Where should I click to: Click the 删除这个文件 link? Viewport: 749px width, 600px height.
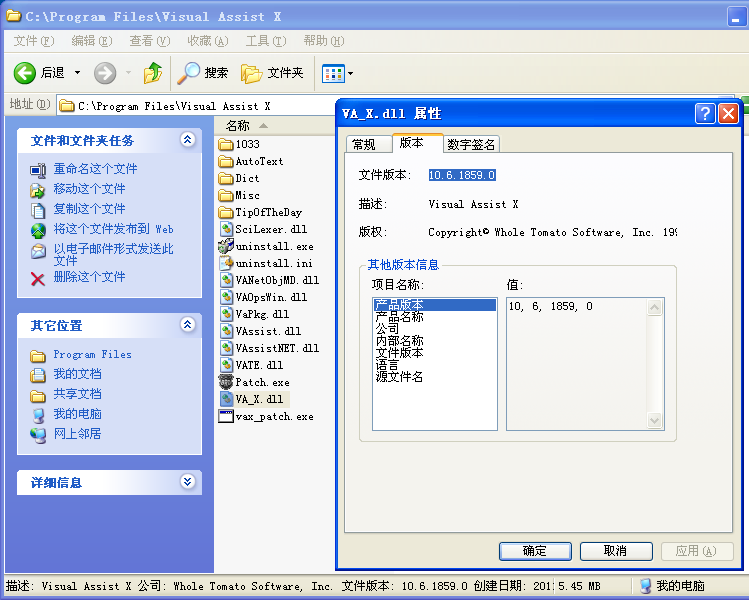coord(89,277)
